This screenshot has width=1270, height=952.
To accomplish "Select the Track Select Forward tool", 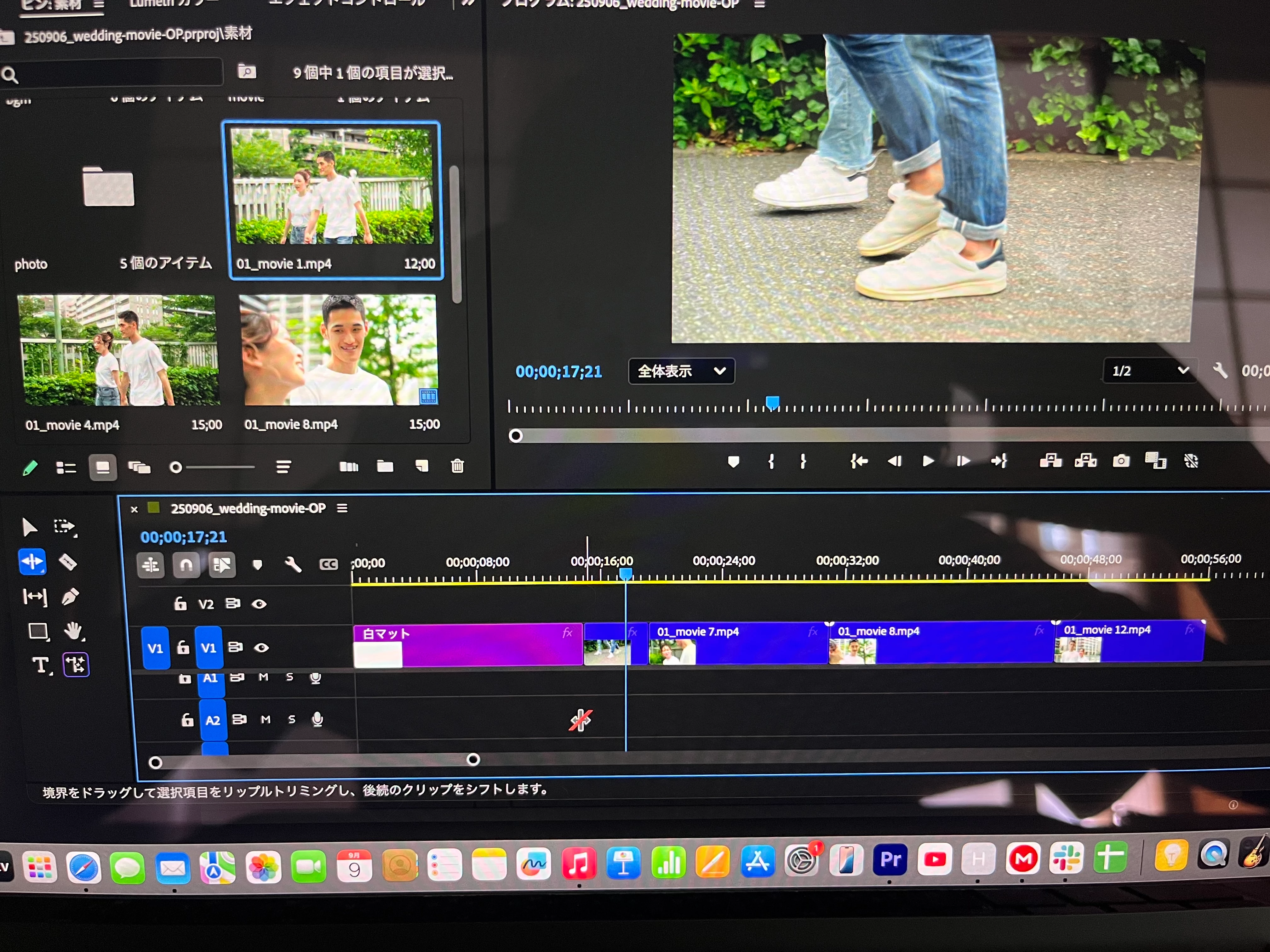I will [x=64, y=527].
